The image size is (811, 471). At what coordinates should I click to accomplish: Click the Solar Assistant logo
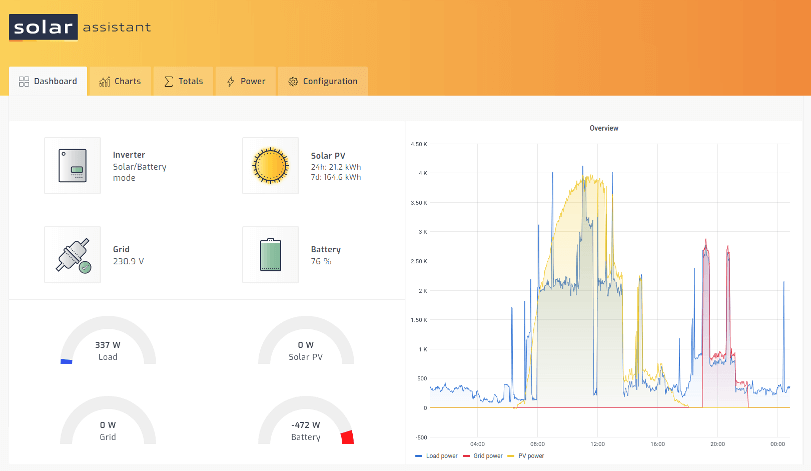80,28
